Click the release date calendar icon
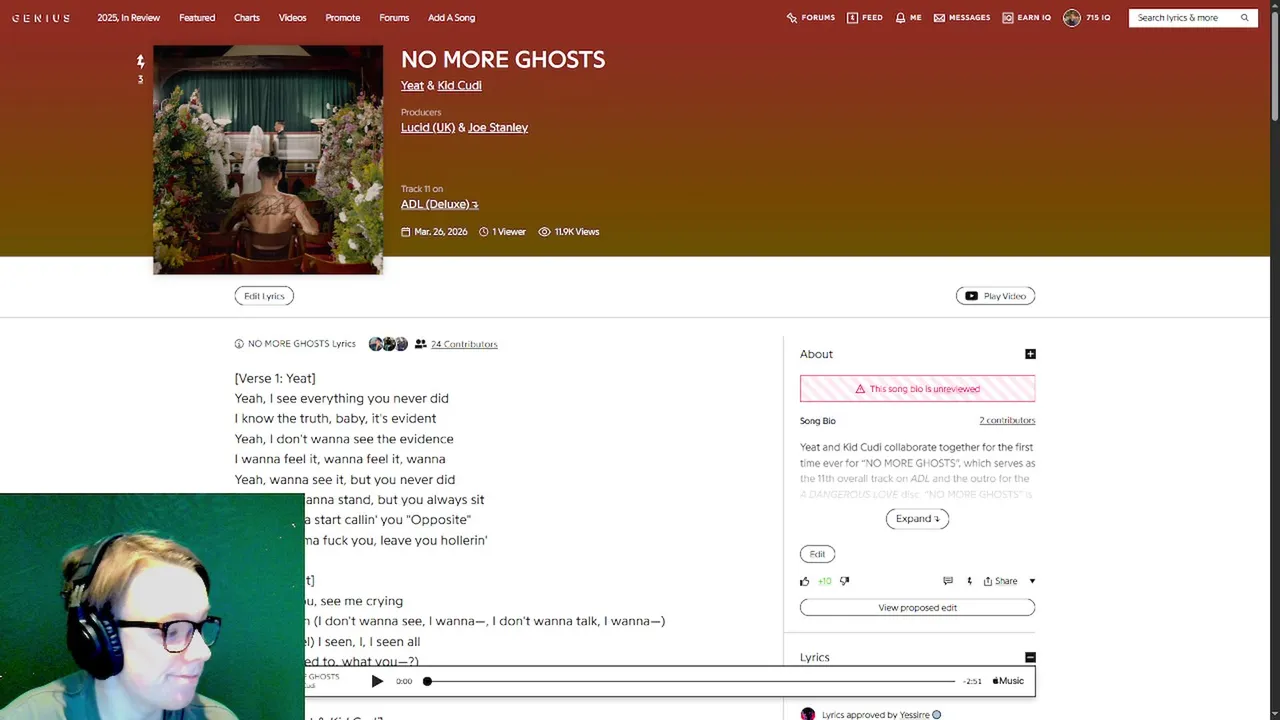Image resolution: width=1280 pixels, height=720 pixels. coord(406,232)
